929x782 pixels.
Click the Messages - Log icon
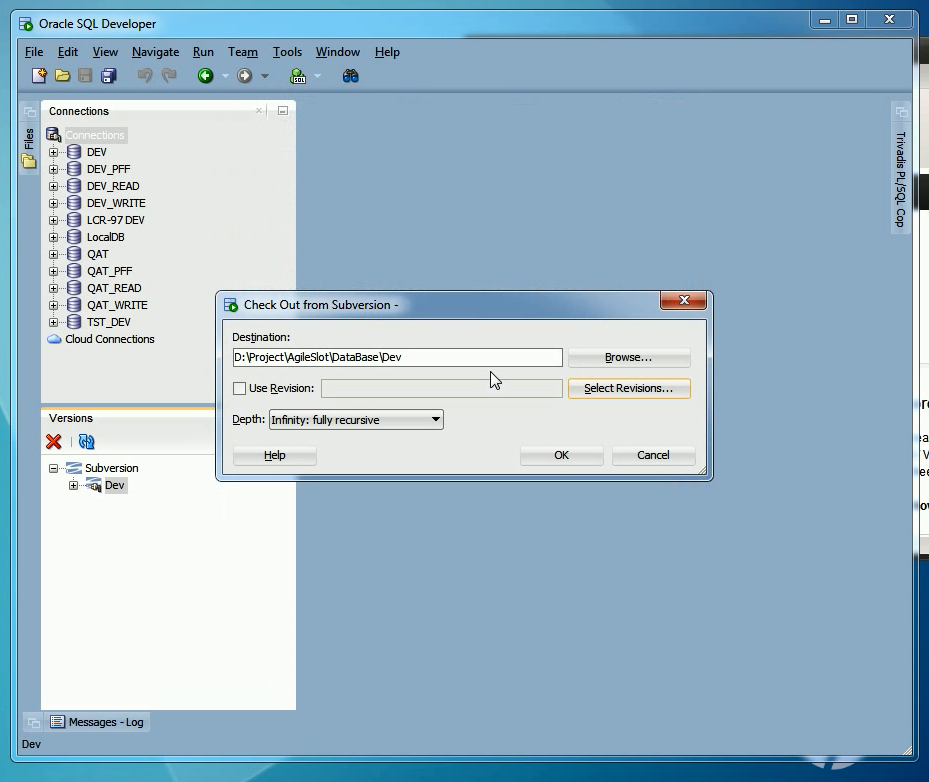pyautogui.click(x=57, y=722)
